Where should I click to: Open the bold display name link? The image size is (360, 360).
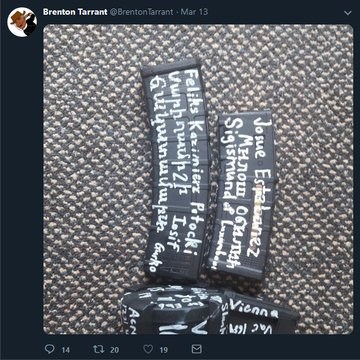[x=75, y=12]
